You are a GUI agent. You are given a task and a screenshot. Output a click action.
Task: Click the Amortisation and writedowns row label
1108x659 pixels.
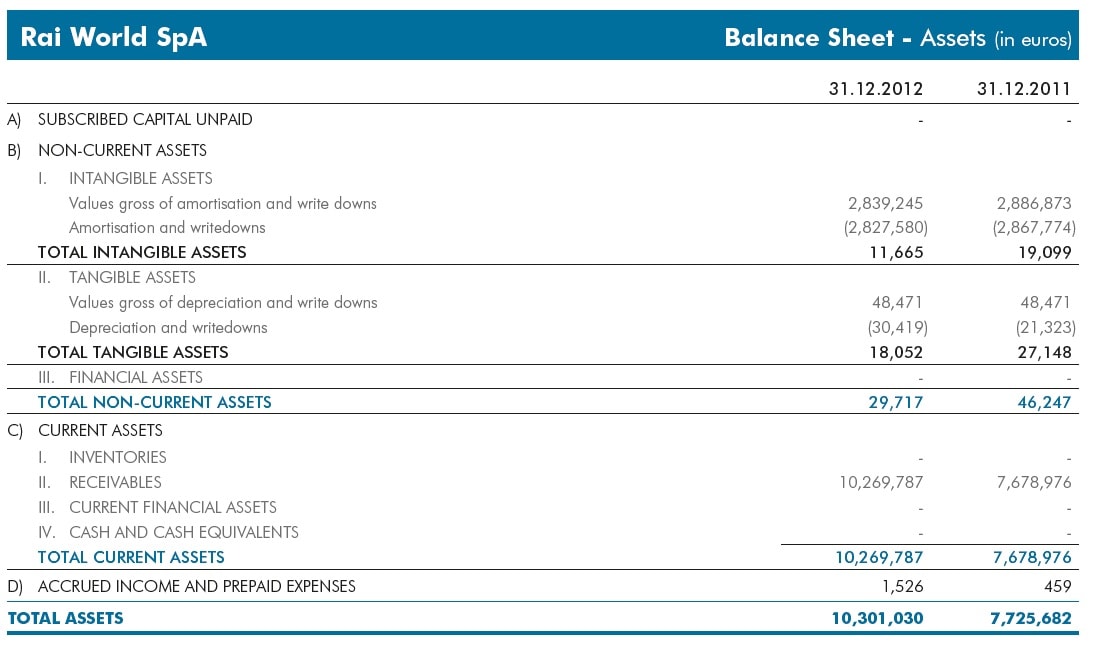(167, 227)
